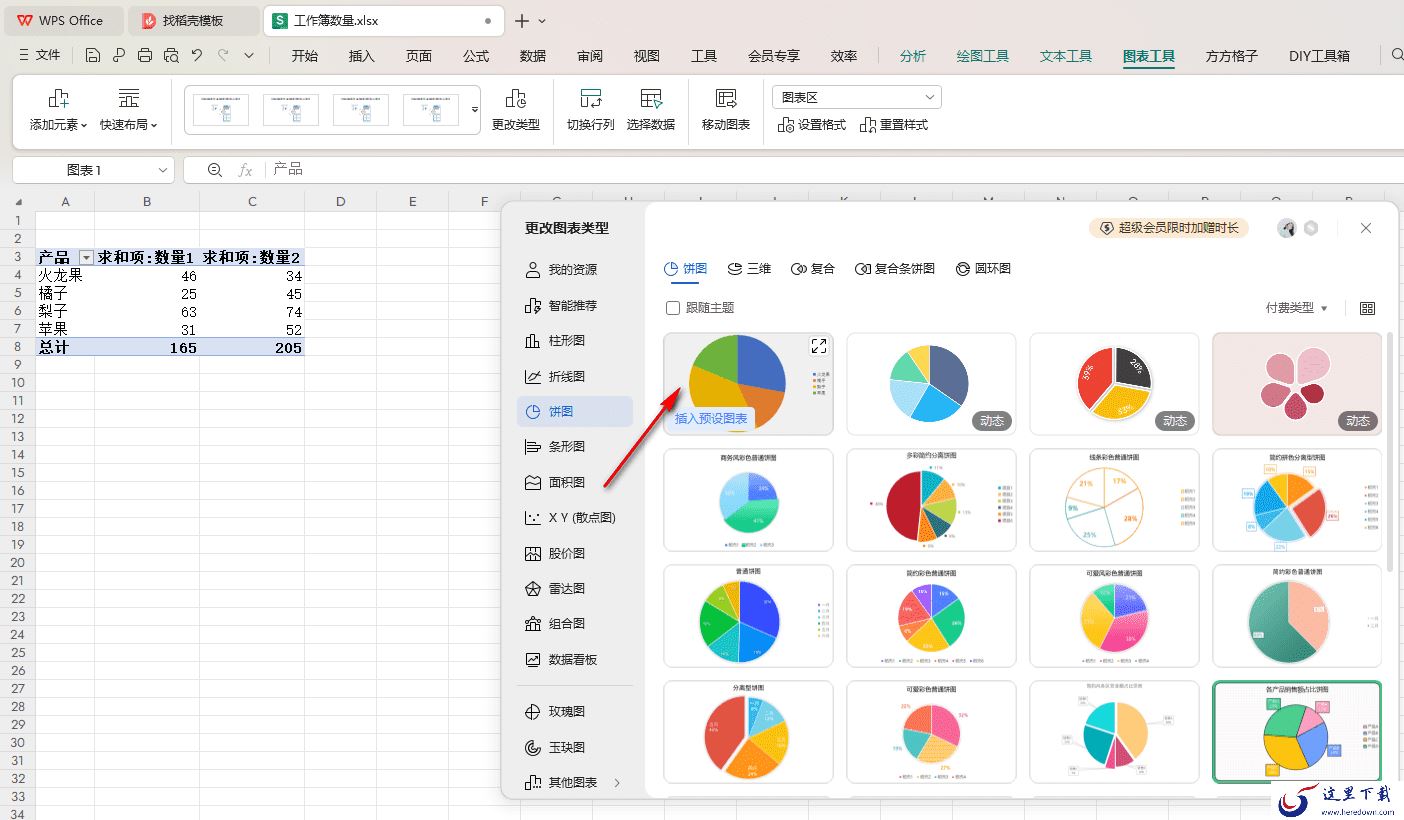
Task: Open the 方方格子 ribbon tab
Action: point(1232,56)
